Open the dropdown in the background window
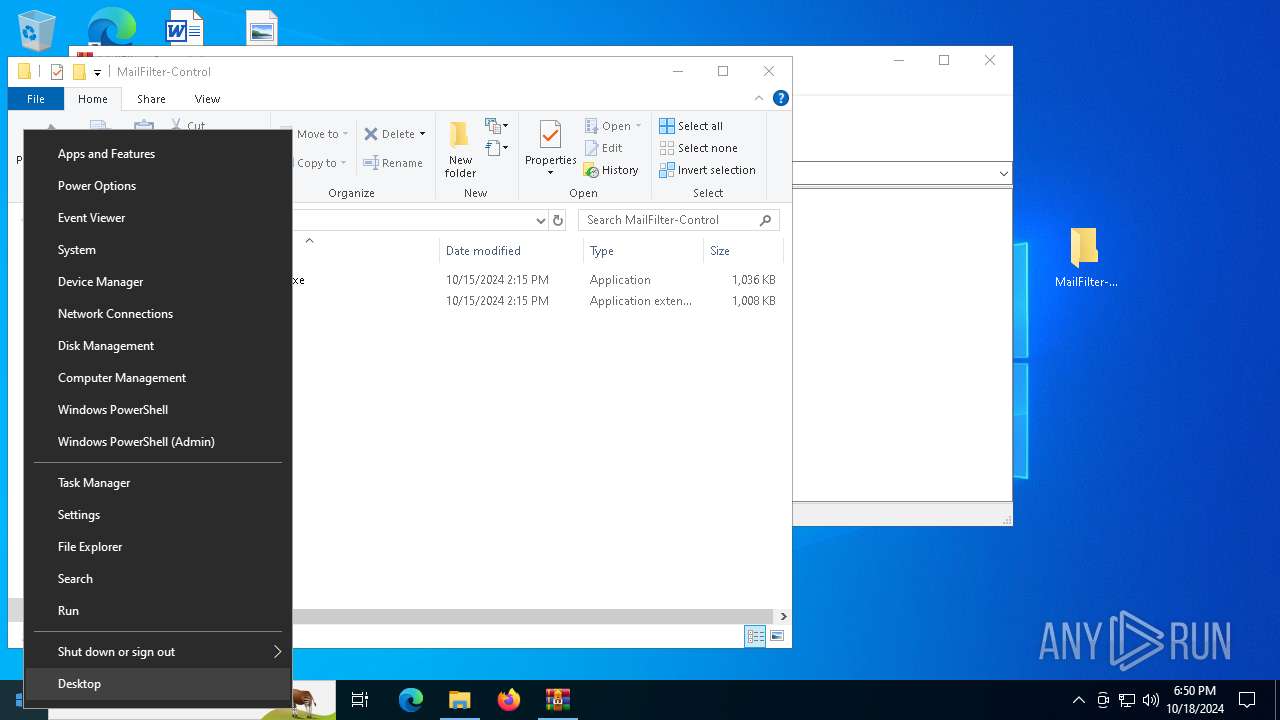1280x720 pixels. pyautogui.click(x=1003, y=174)
